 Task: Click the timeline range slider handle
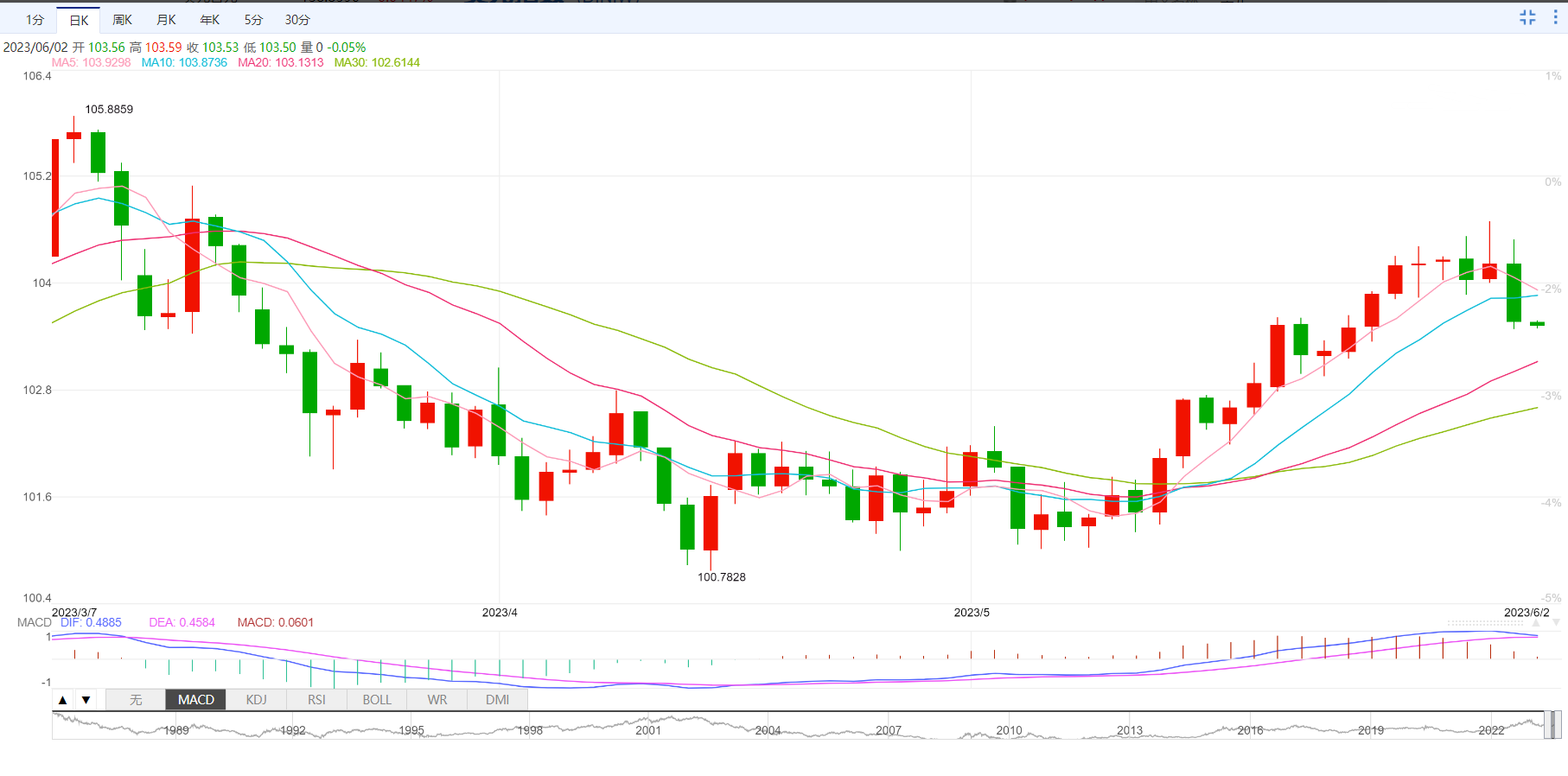tap(1553, 725)
